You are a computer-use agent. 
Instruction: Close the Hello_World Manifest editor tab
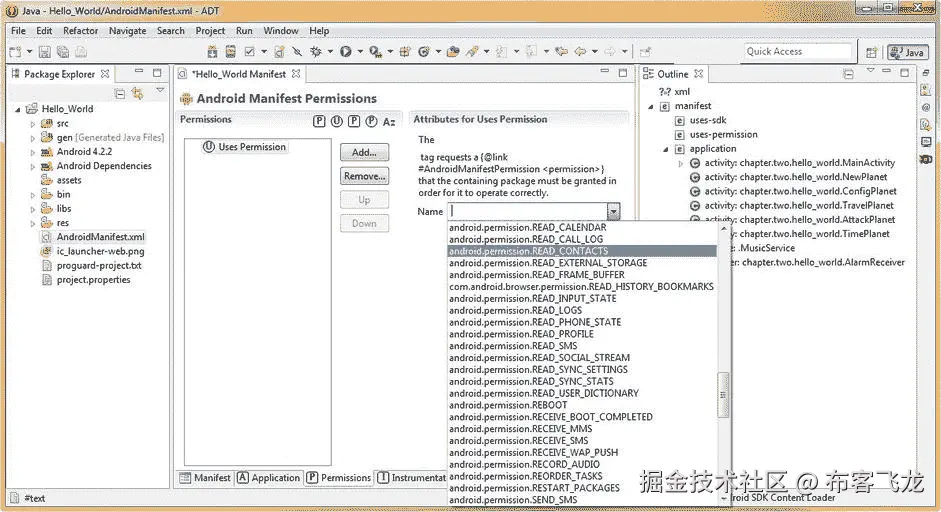[296, 74]
